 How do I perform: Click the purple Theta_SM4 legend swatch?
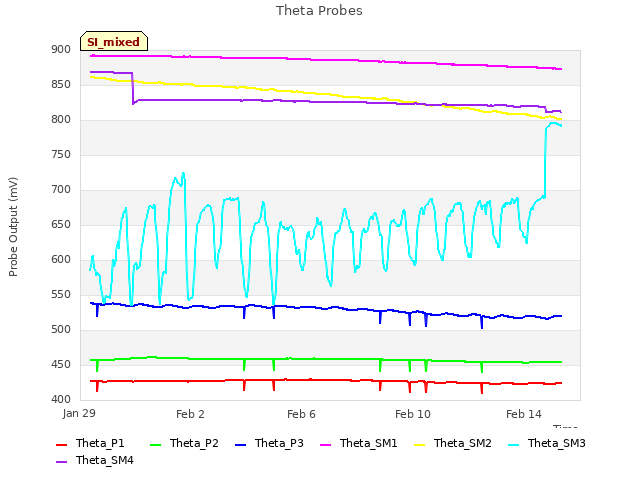[x=61, y=462]
